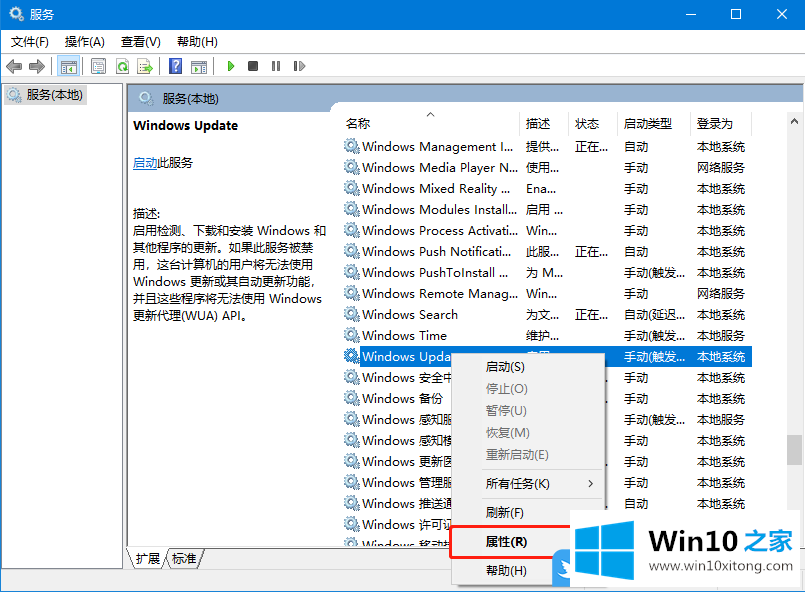The image size is (805, 592).
Task: Minimize the 服务 window
Action: [691, 14]
